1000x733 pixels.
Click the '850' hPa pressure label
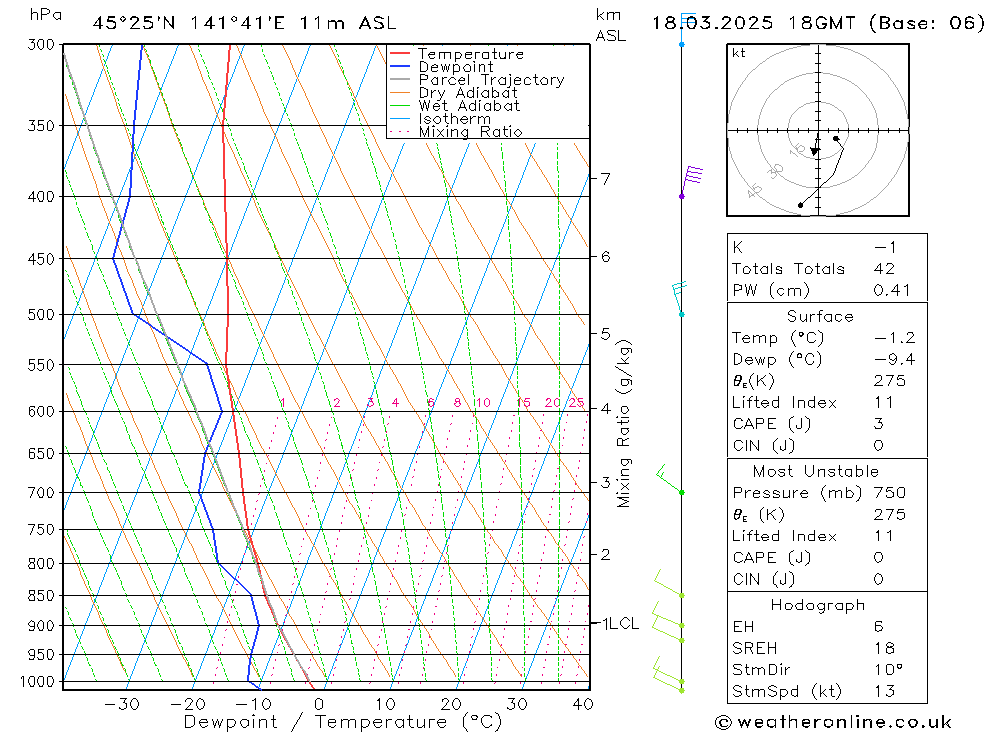pos(41,595)
